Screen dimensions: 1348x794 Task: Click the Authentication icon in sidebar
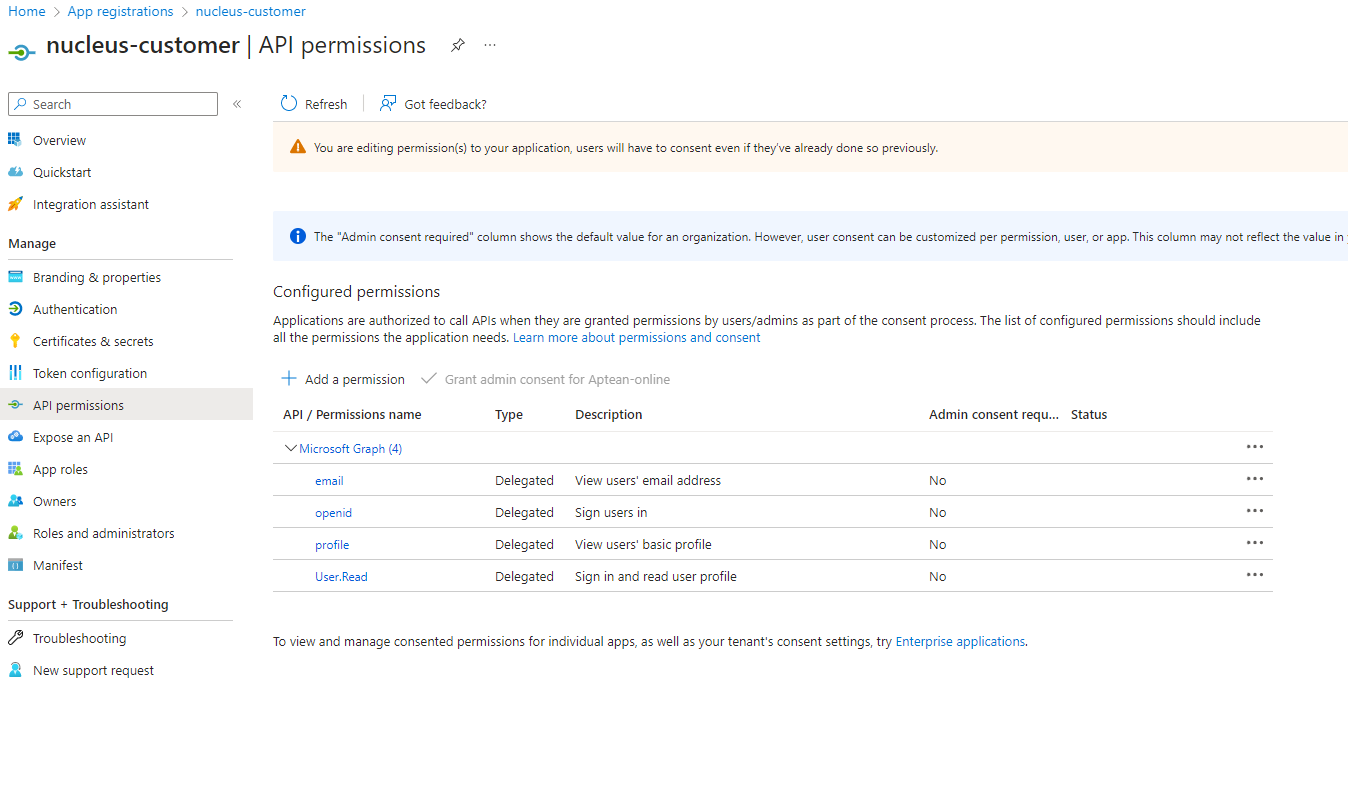[15, 309]
